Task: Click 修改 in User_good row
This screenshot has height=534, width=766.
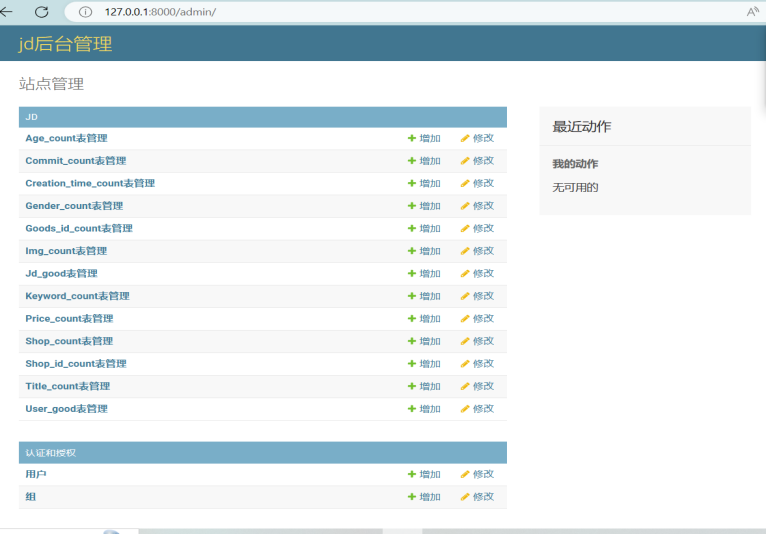Action: [477, 408]
